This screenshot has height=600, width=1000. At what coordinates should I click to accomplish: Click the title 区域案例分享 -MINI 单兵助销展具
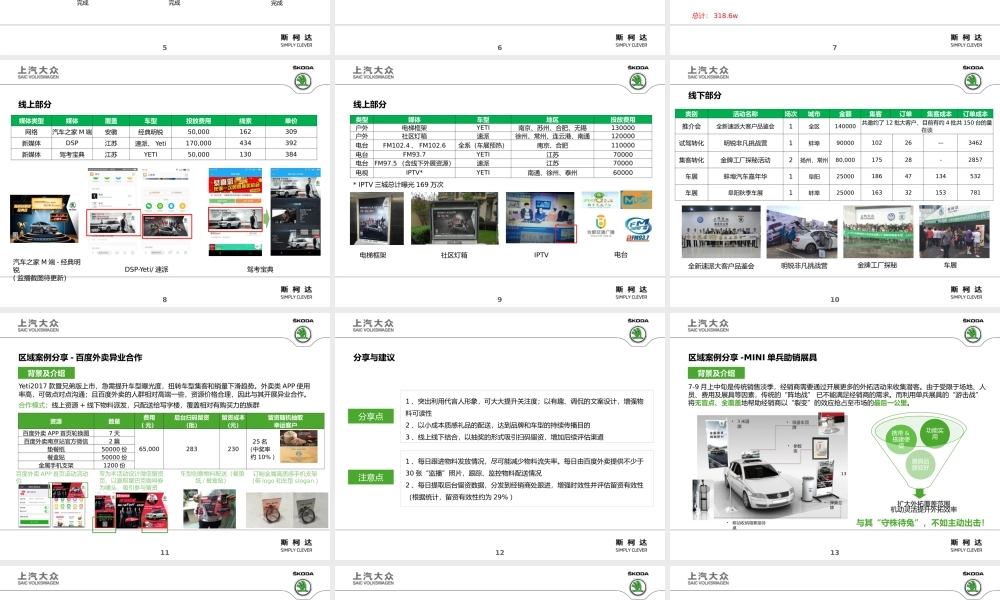tap(752, 358)
